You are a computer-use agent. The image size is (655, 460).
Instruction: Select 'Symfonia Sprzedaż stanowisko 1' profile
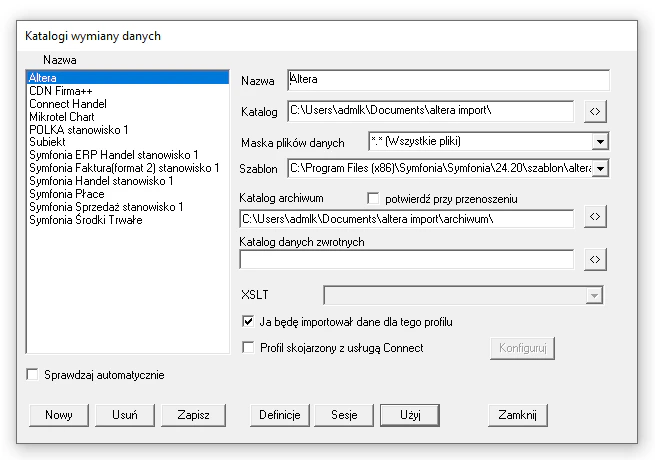(x=128, y=207)
